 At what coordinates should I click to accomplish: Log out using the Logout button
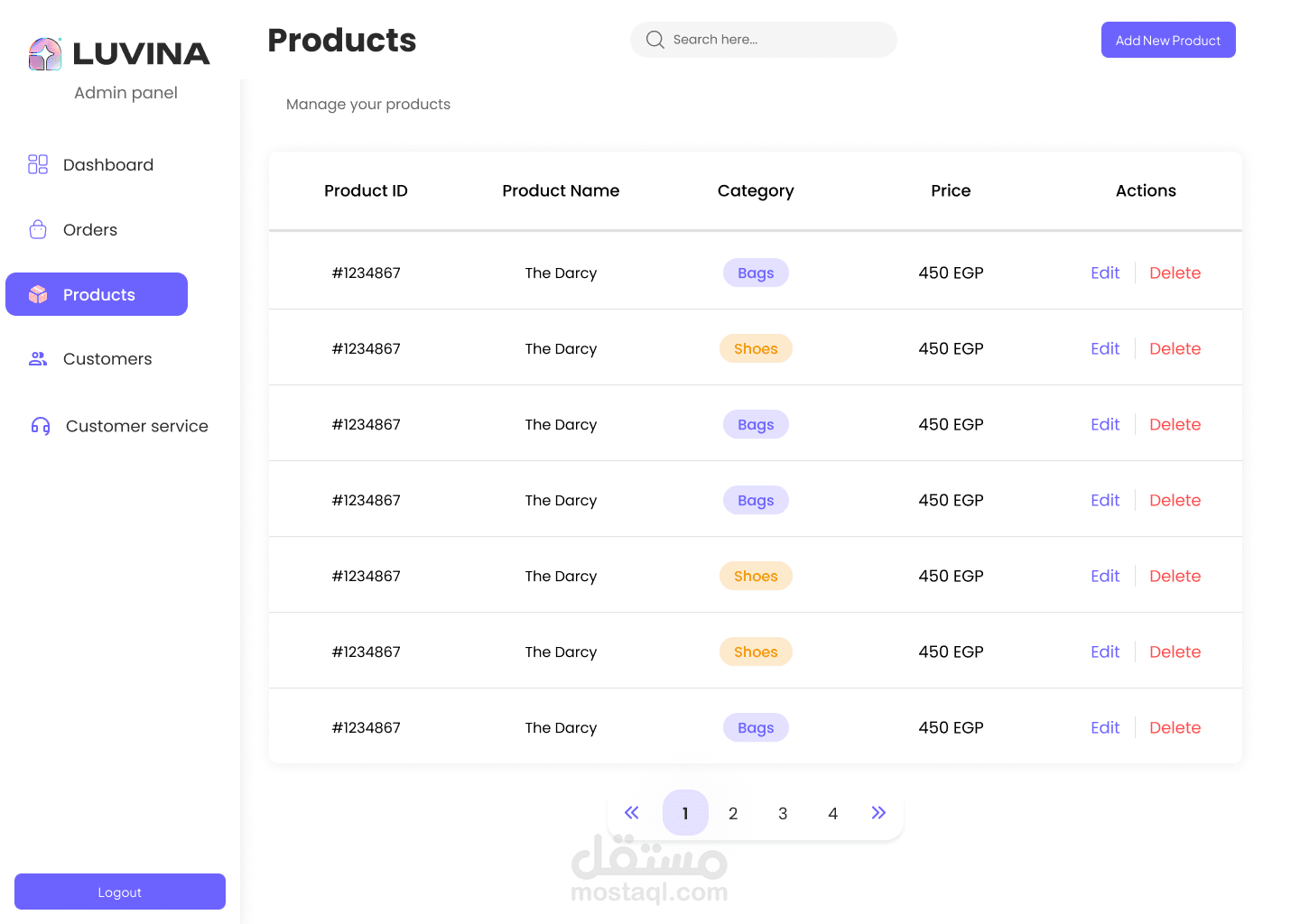120,892
